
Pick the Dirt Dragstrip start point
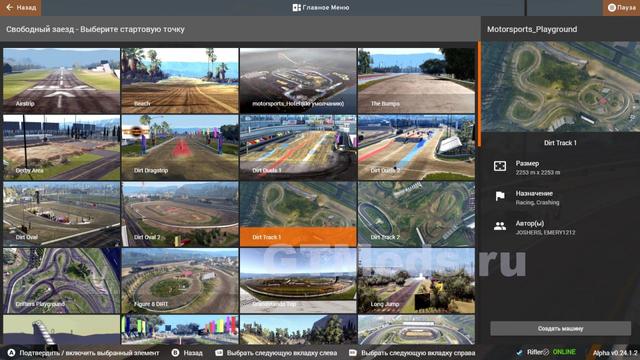click(x=180, y=147)
